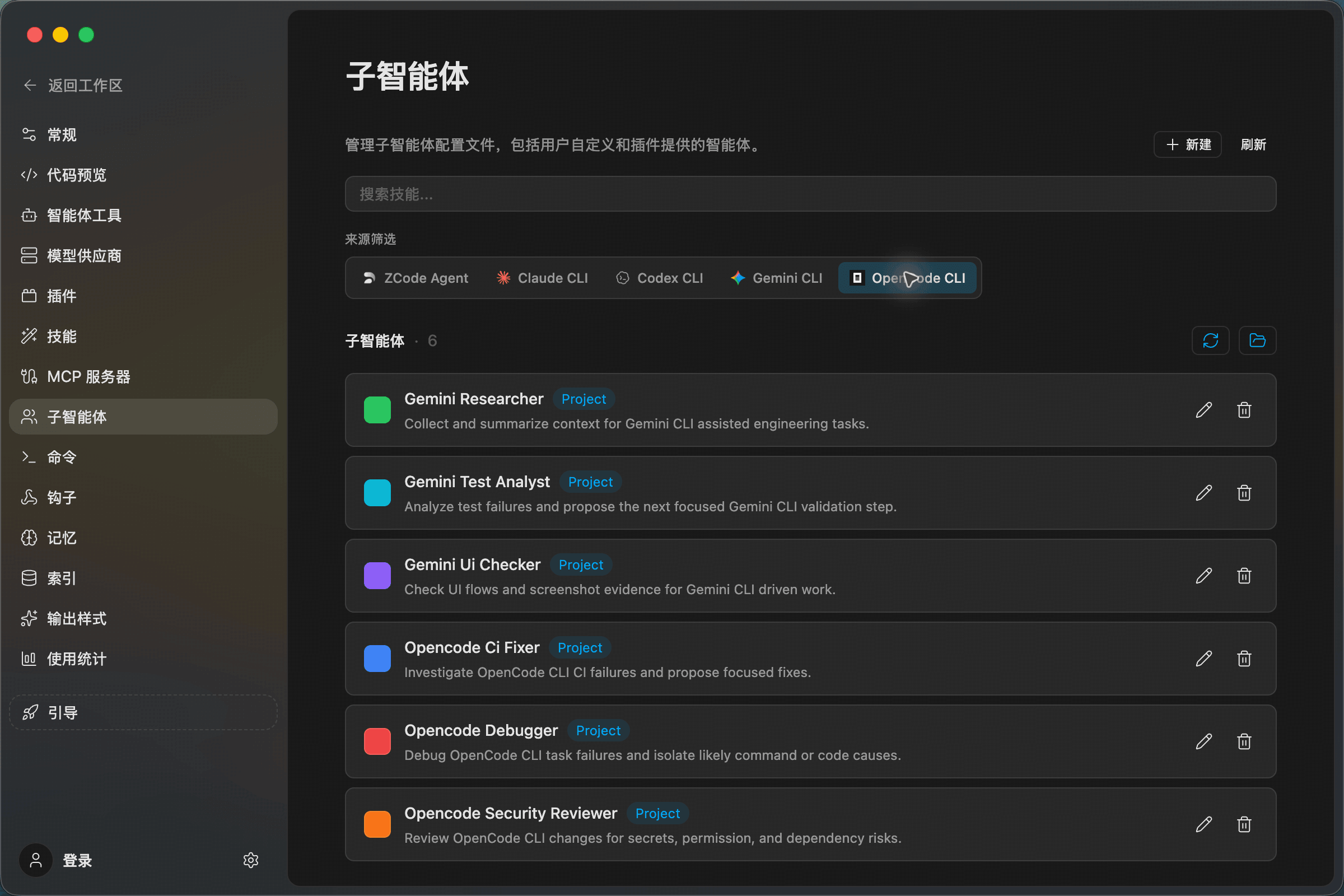Edit the Gemini Researcher agent

[x=1204, y=410]
